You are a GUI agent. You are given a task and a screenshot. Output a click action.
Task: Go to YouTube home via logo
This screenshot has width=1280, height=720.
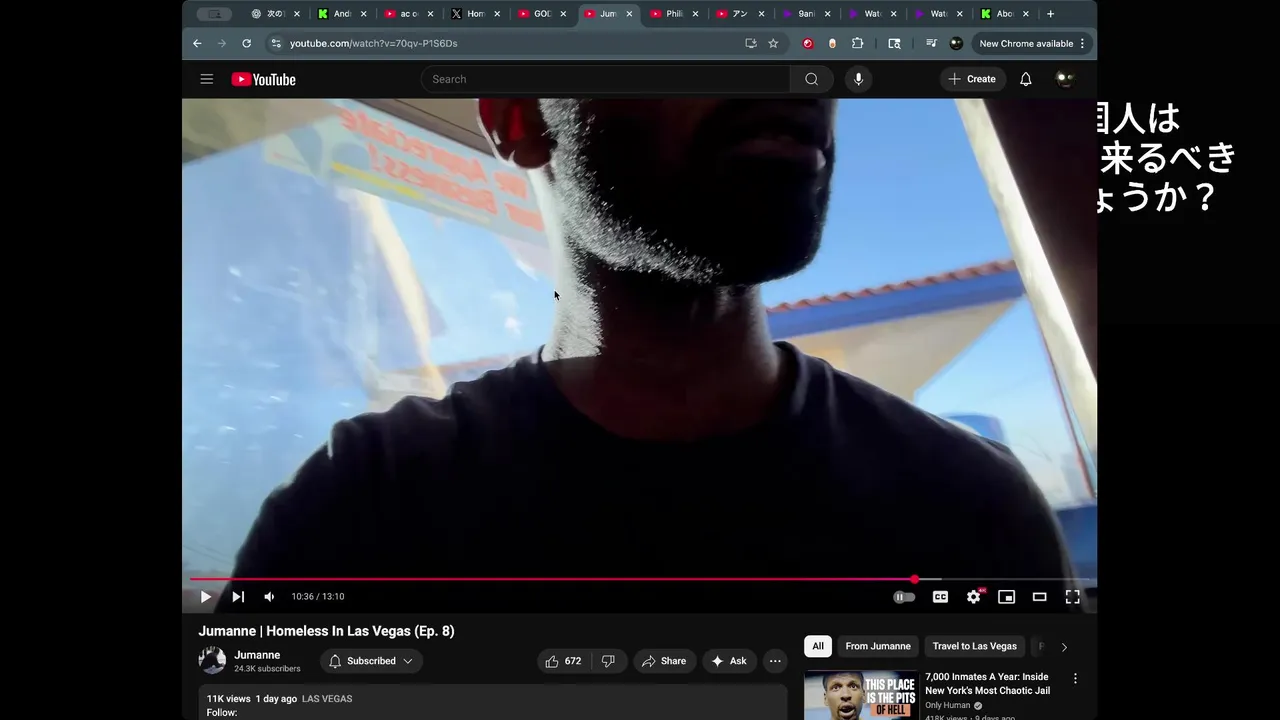click(x=264, y=79)
